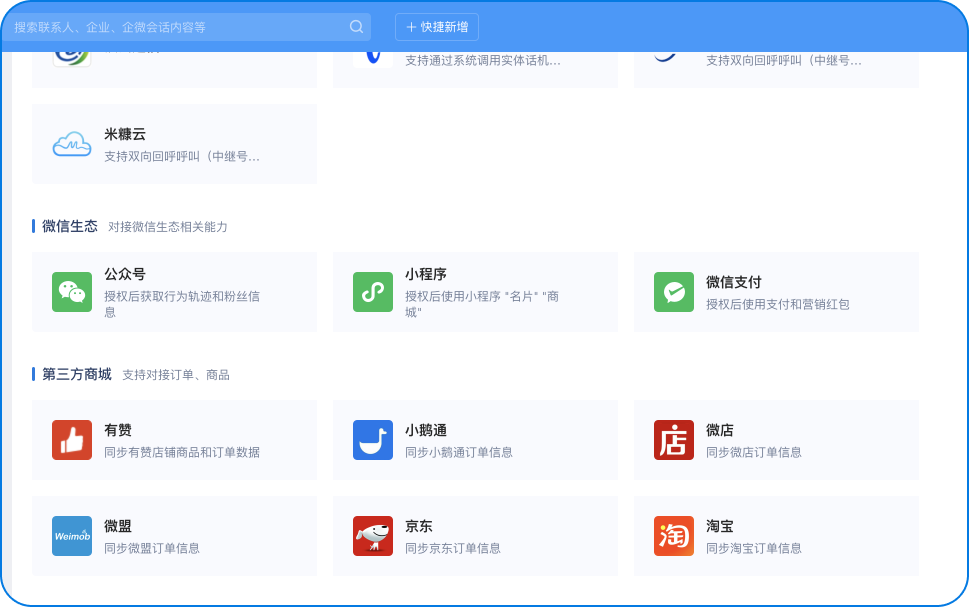Screen dimensions: 969x607
Task: Click the 快捷新增 button
Action: [x=437, y=27]
